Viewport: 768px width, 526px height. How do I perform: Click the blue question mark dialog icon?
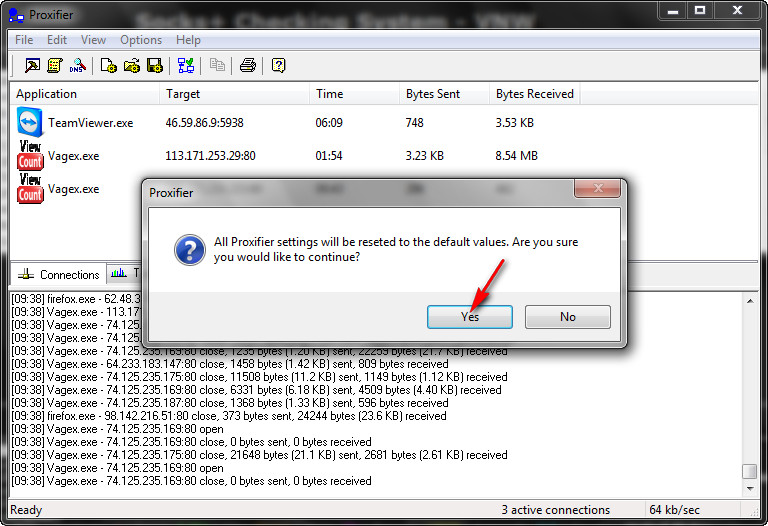pyautogui.click(x=190, y=250)
